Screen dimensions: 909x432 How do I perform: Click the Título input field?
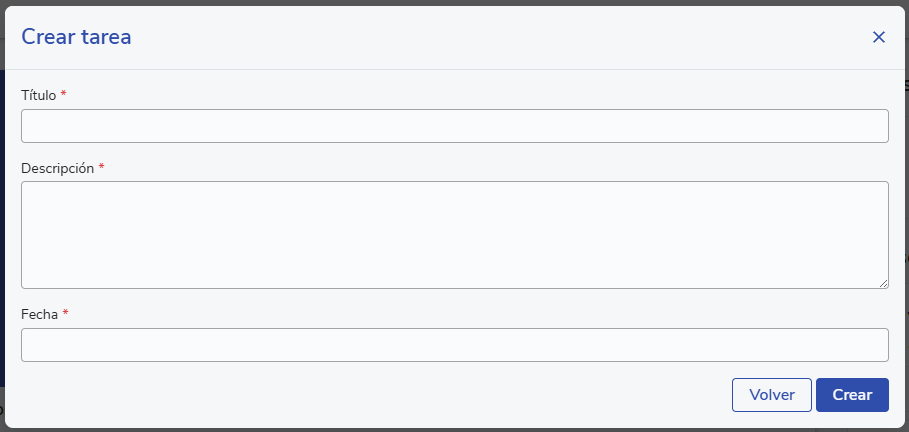click(454, 126)
